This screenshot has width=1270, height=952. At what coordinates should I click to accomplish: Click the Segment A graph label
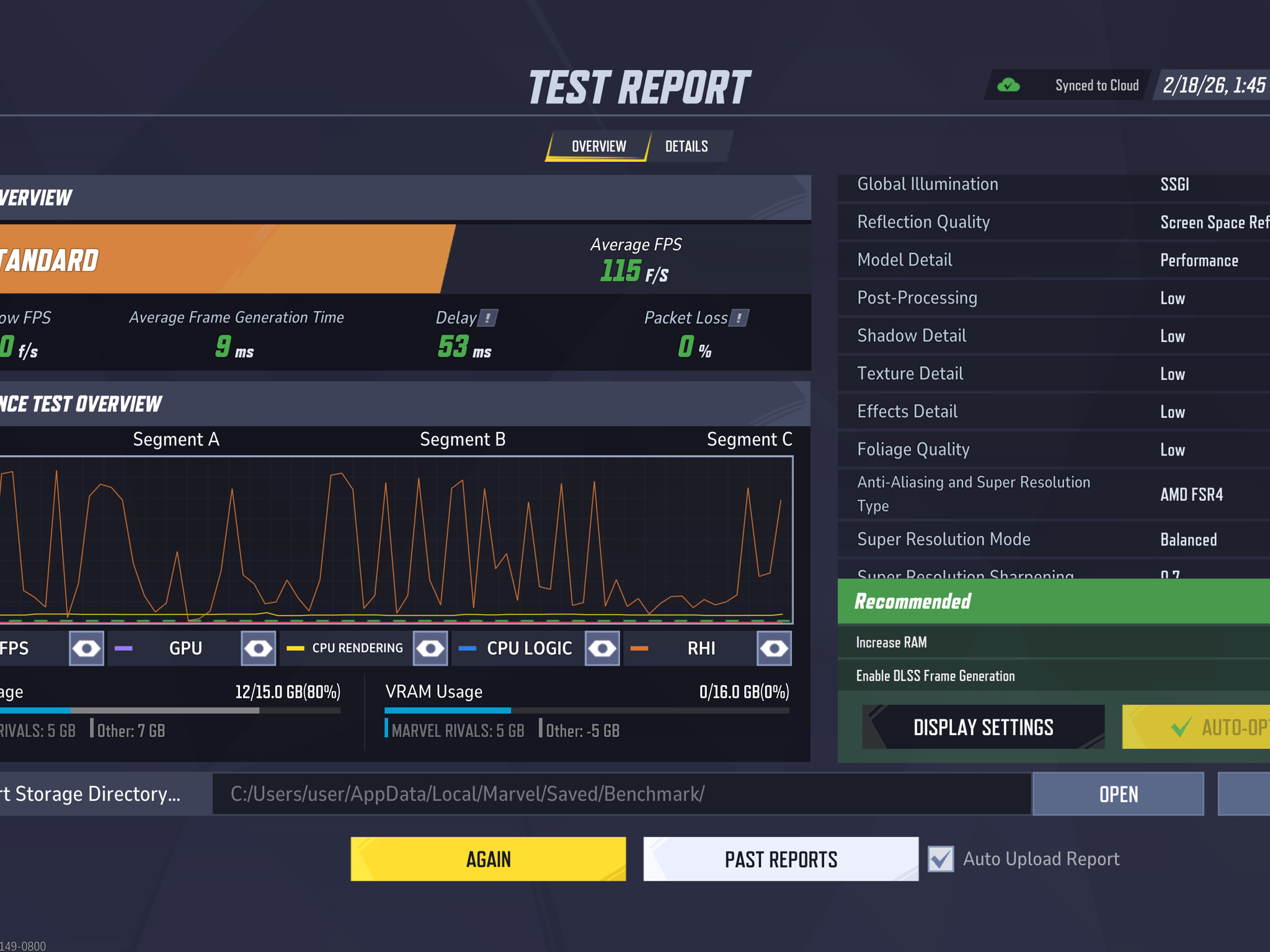[176, 439]
